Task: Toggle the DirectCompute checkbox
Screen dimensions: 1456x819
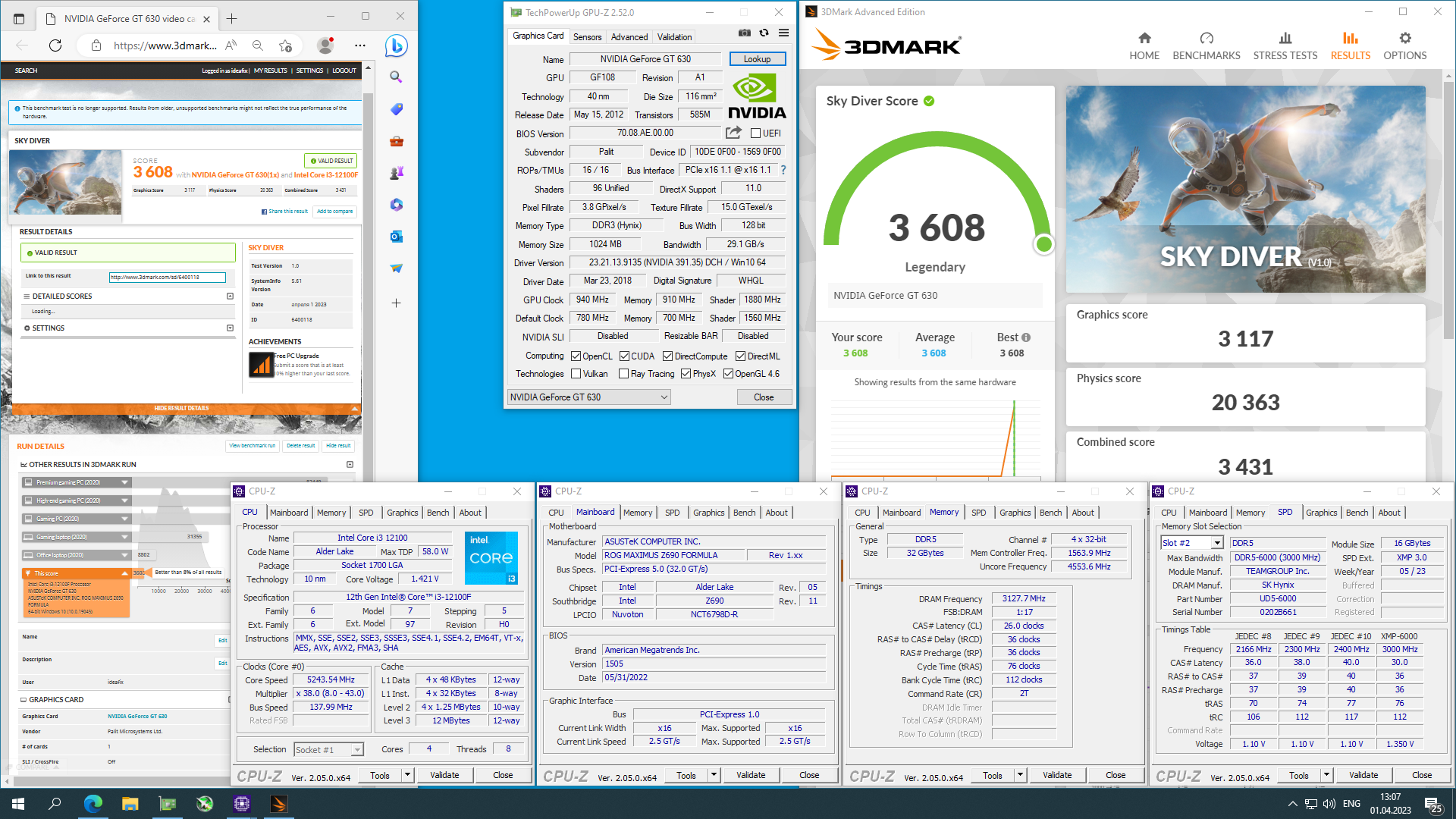Action: [x=667, y=356]
